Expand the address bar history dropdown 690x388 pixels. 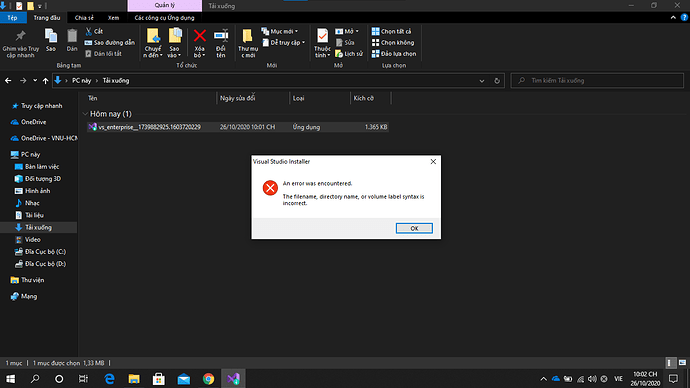pos(482,81)
